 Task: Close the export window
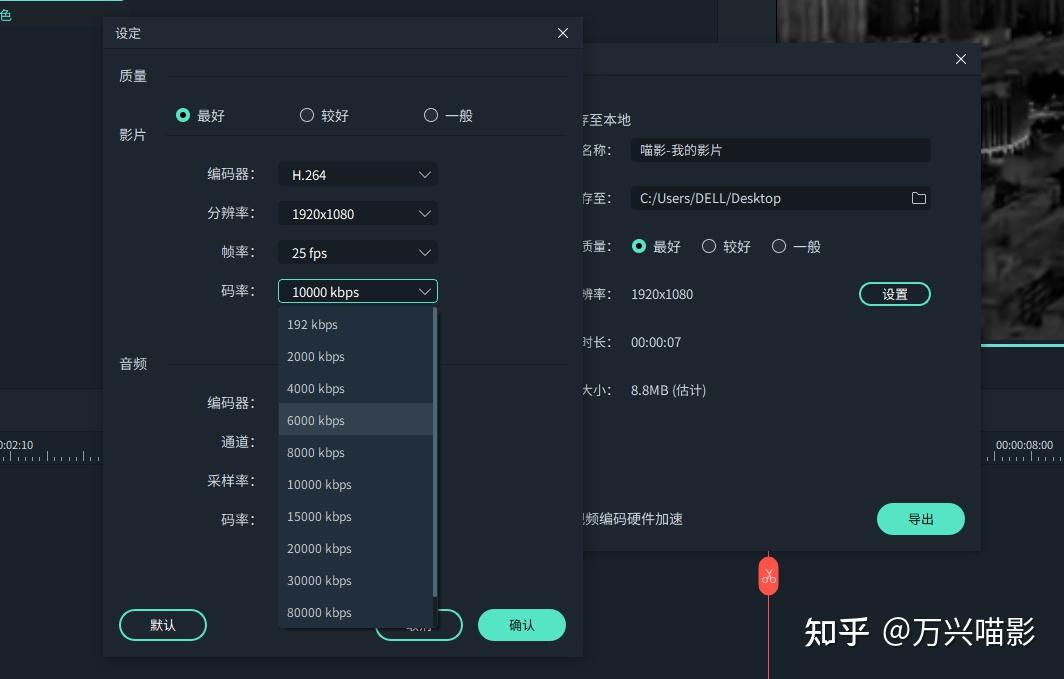coord(961,59)
